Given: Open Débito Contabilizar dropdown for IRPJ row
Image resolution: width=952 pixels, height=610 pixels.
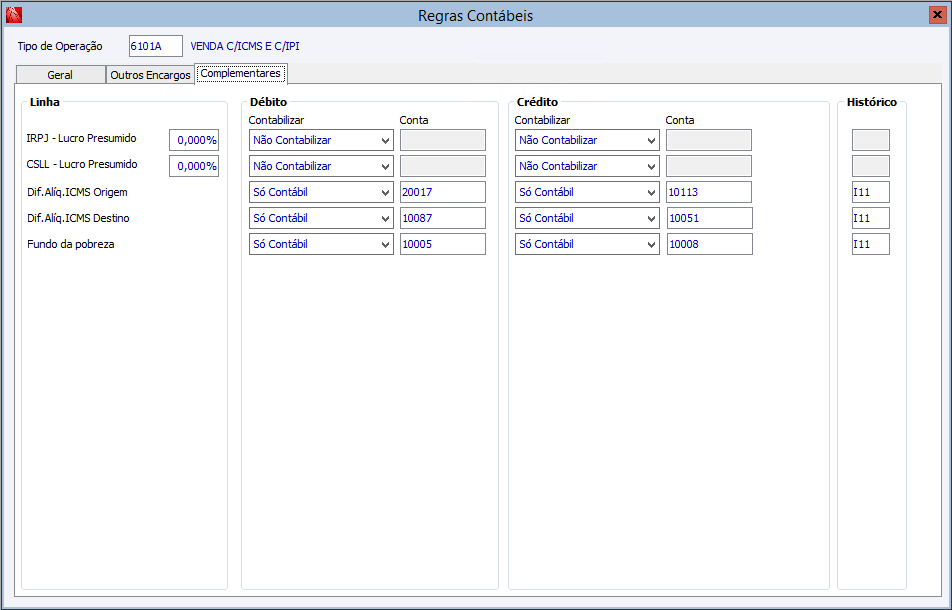Looking at the screenshot, I should 321,140.
